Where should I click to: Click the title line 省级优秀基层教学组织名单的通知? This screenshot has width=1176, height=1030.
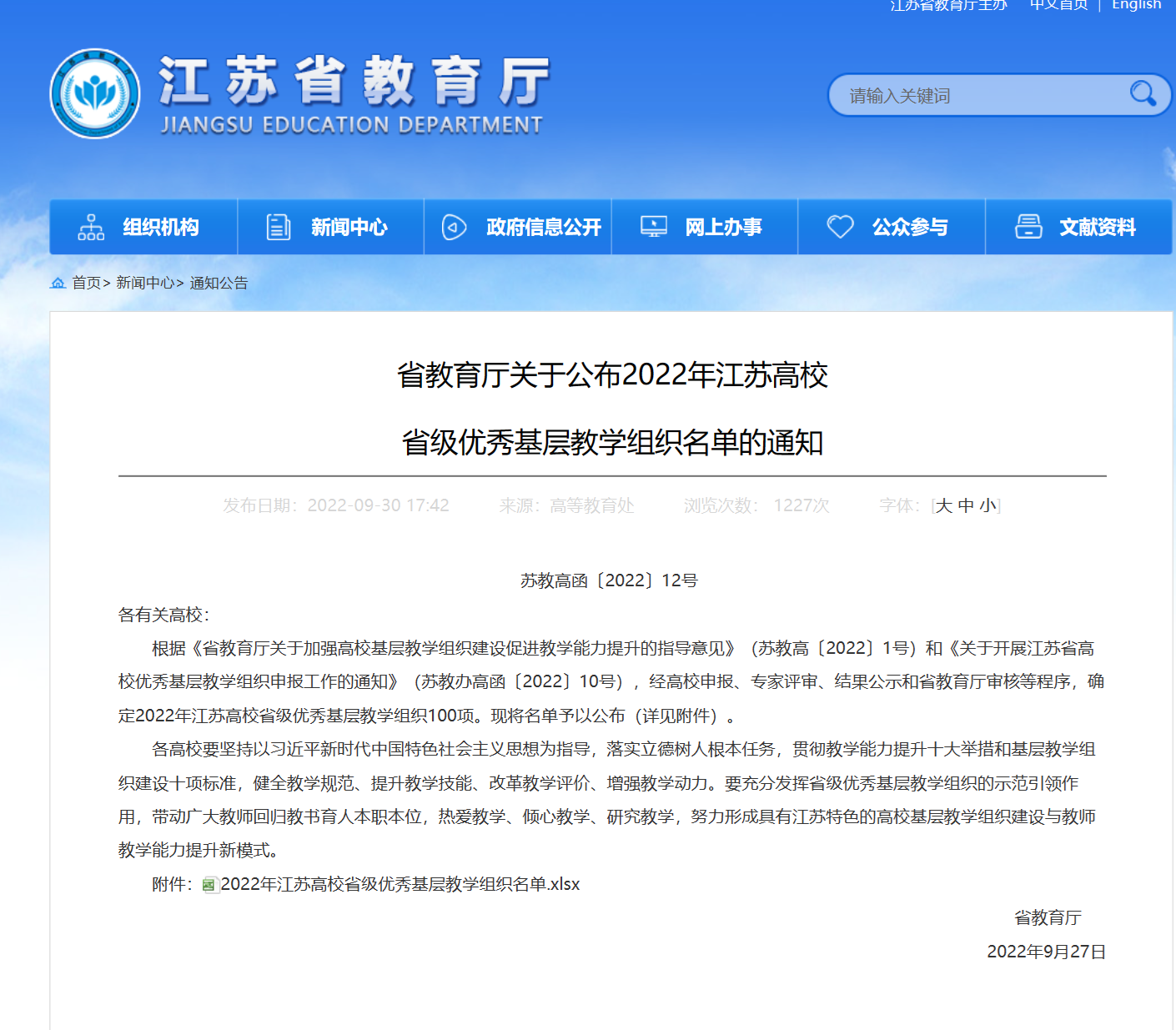(612, 443)
